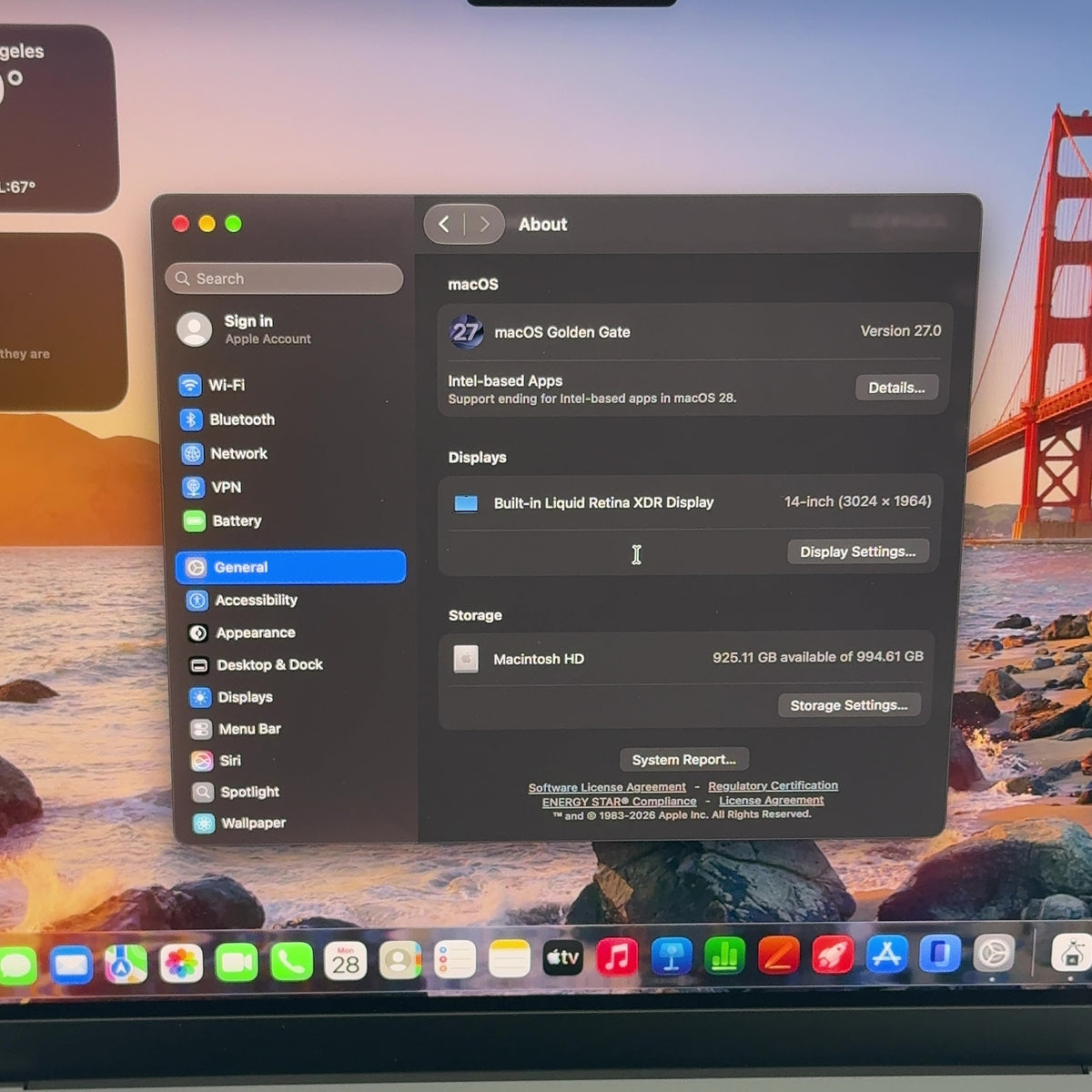Select the highlighted General sidebar item
The width and height of the screenshot is (1092, 1092).
tap(290, 566)
